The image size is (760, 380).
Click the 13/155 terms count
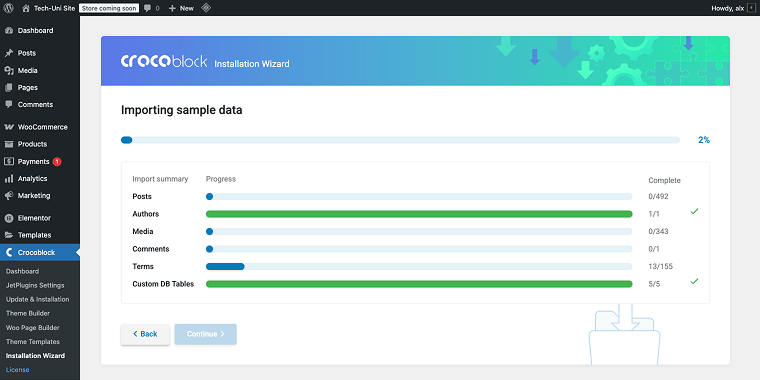[660, 267]
